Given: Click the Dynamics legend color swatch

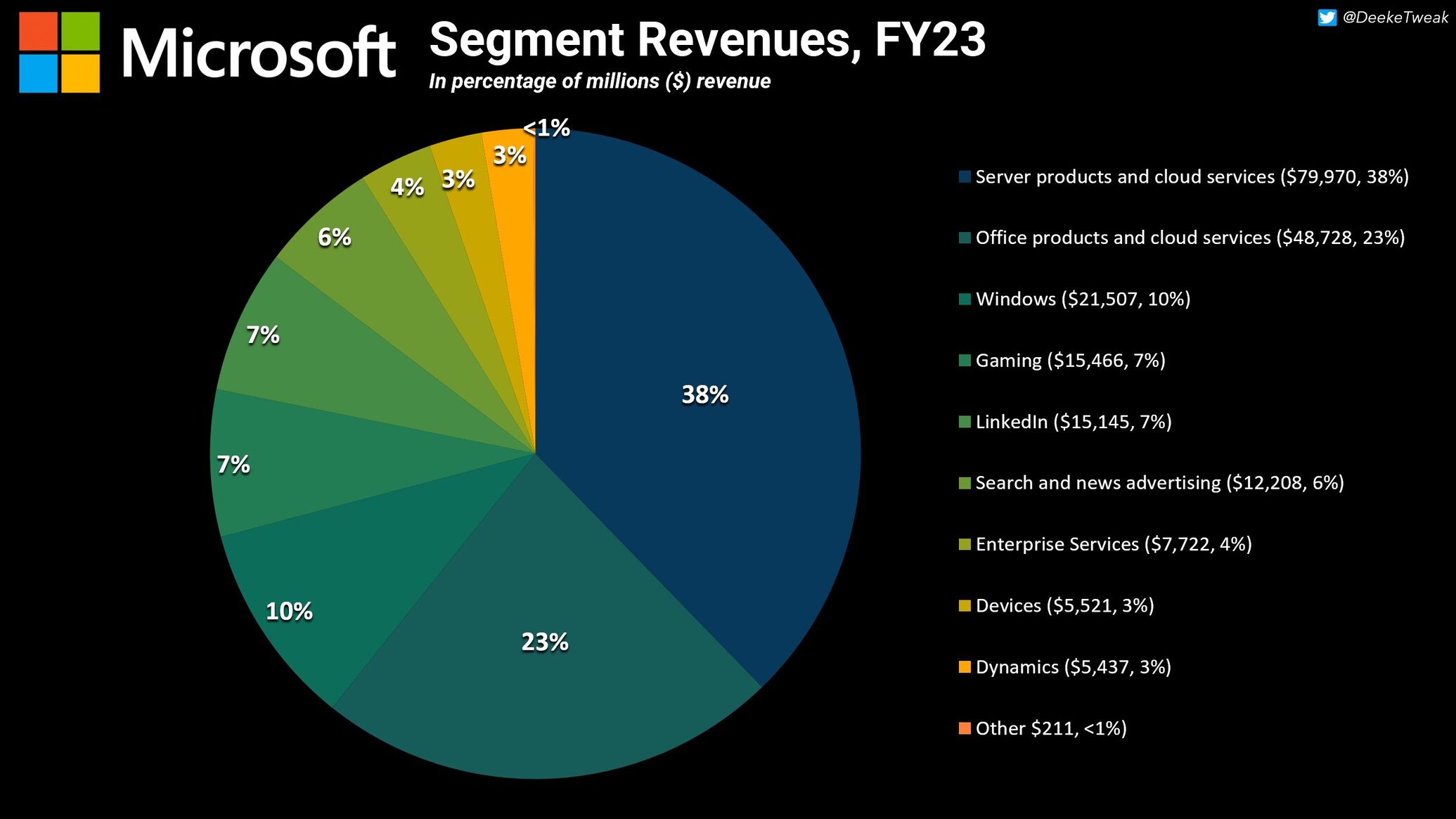Looking at the screenshot, I should 965,666.
